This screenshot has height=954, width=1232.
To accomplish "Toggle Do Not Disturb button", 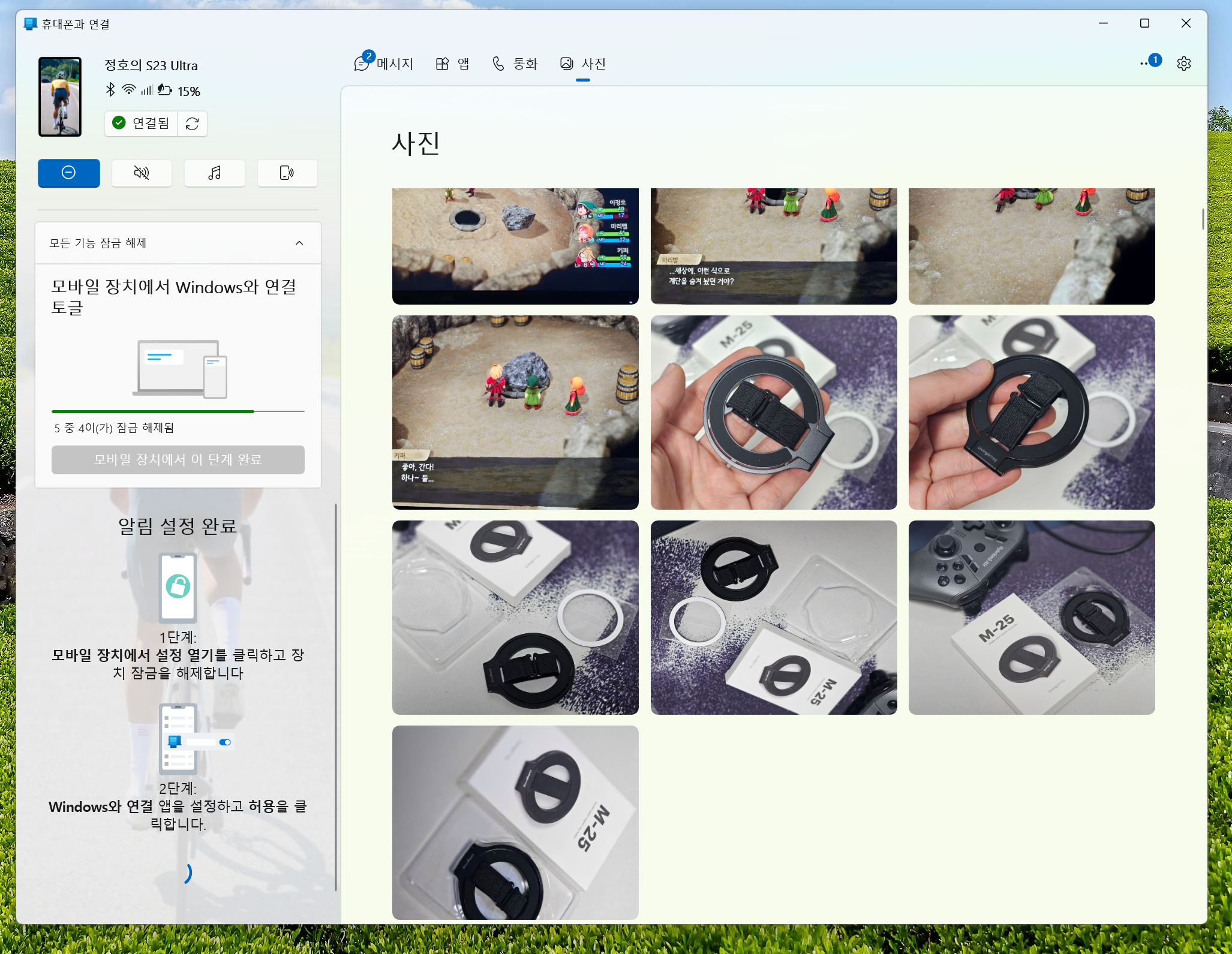I will pyautogui.click(x=69, y=173).
